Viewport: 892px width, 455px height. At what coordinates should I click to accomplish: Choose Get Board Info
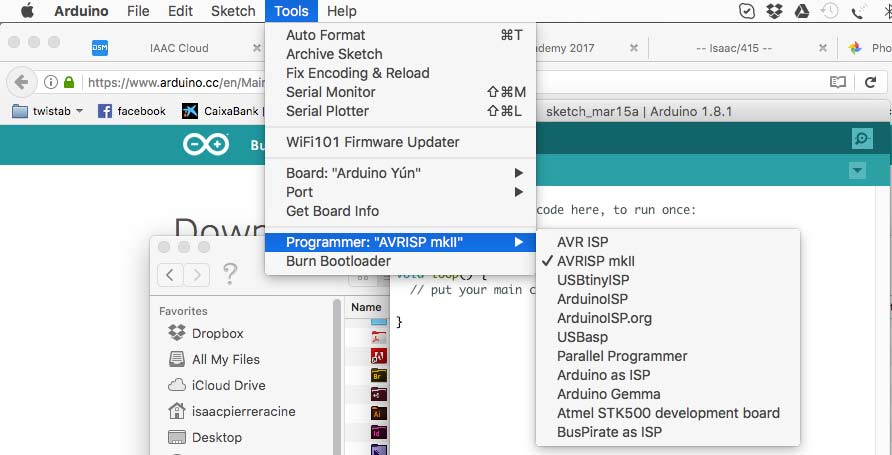coord(400,211)
